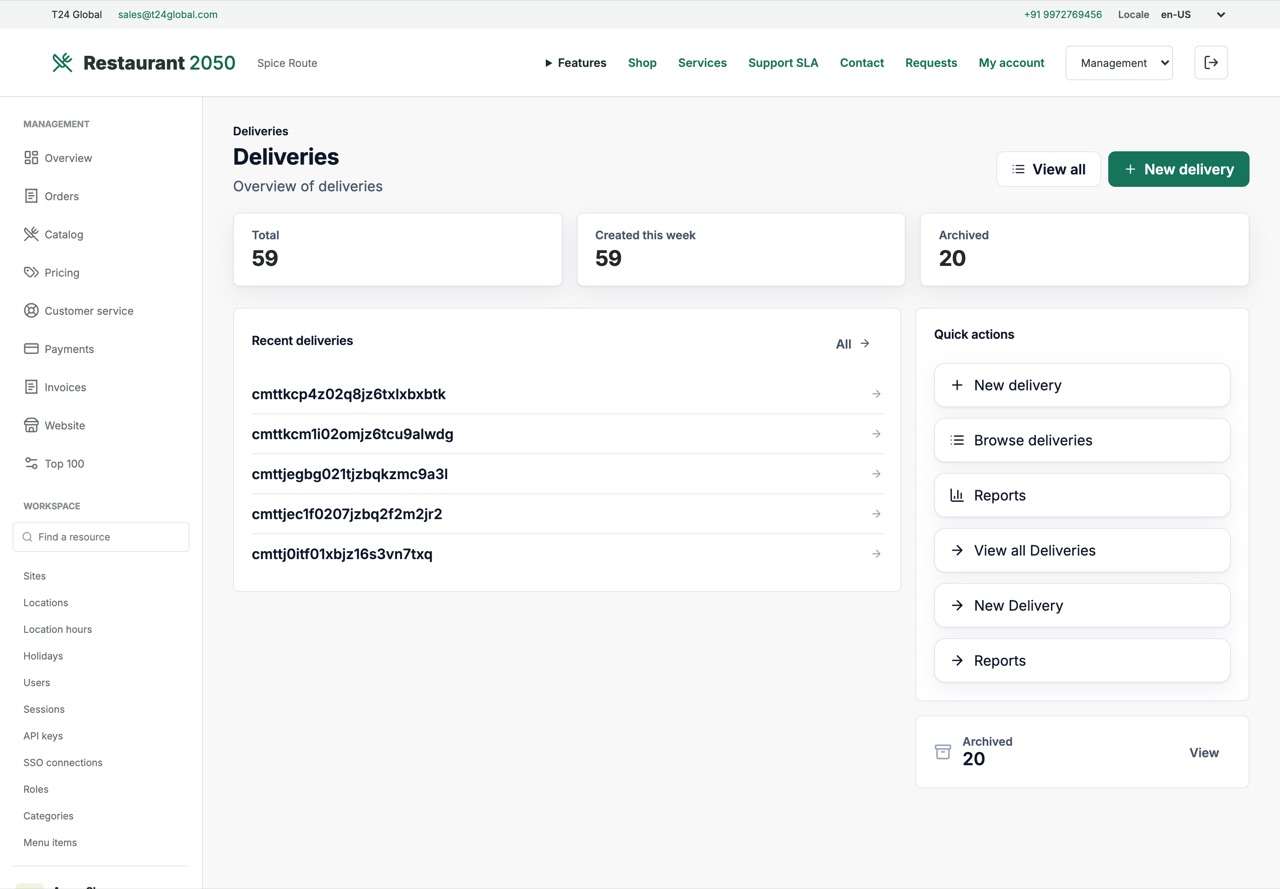Open the Services menu item
The width and height of the screenshot is (1280, 889).
pos(702,63)
